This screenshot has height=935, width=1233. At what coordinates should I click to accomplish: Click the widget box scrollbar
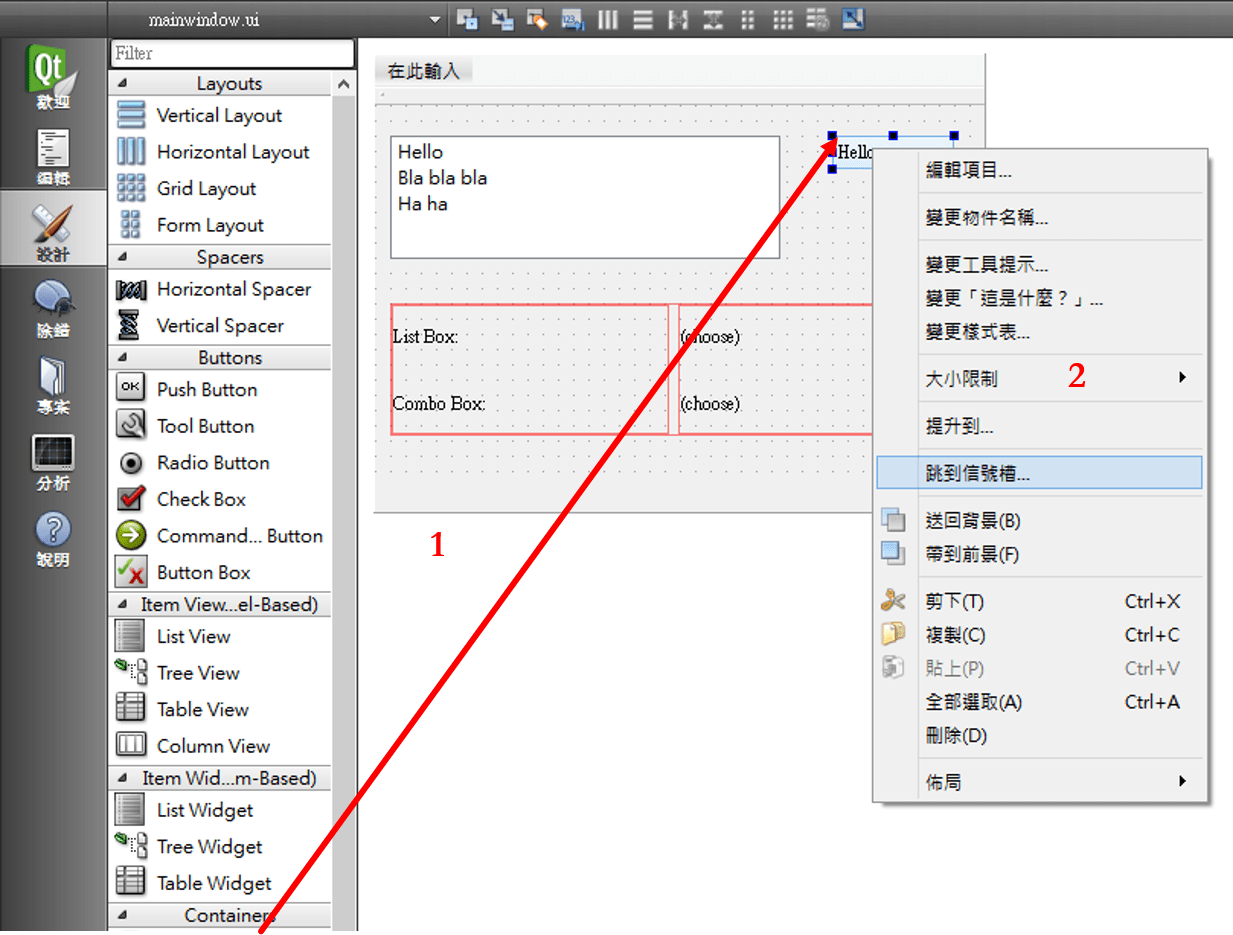coord(344,400)
